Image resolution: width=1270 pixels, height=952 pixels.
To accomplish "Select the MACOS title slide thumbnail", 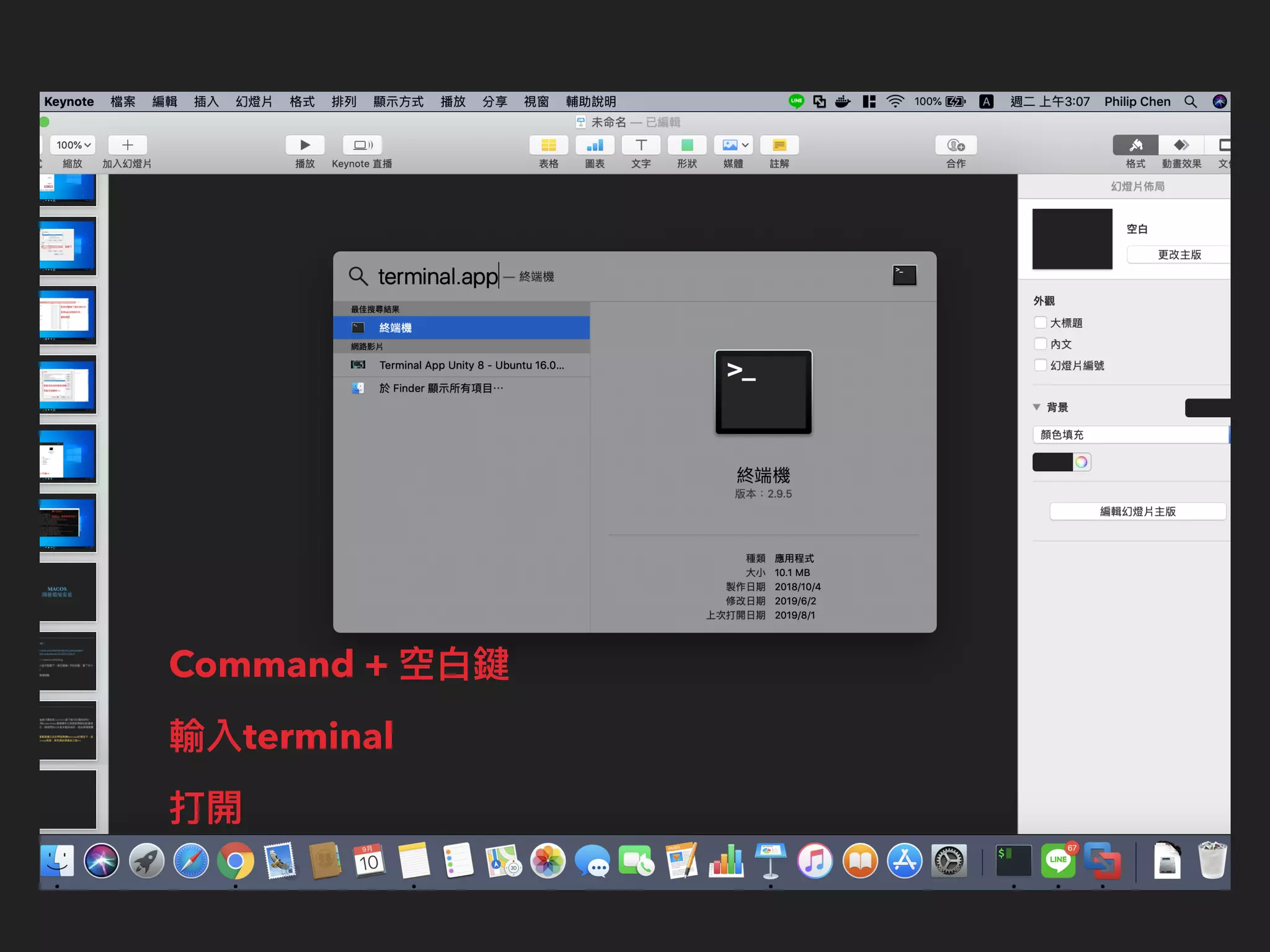I will pyautogui.click(x=68, y=592).
